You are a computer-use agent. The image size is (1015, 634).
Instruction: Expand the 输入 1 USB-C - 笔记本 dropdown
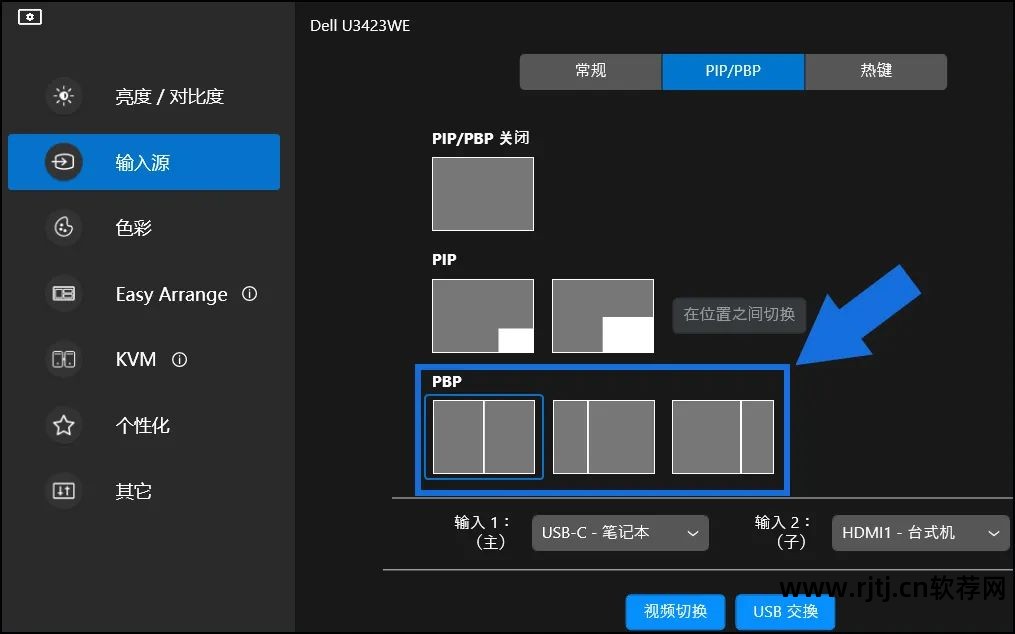pos(620,533)
